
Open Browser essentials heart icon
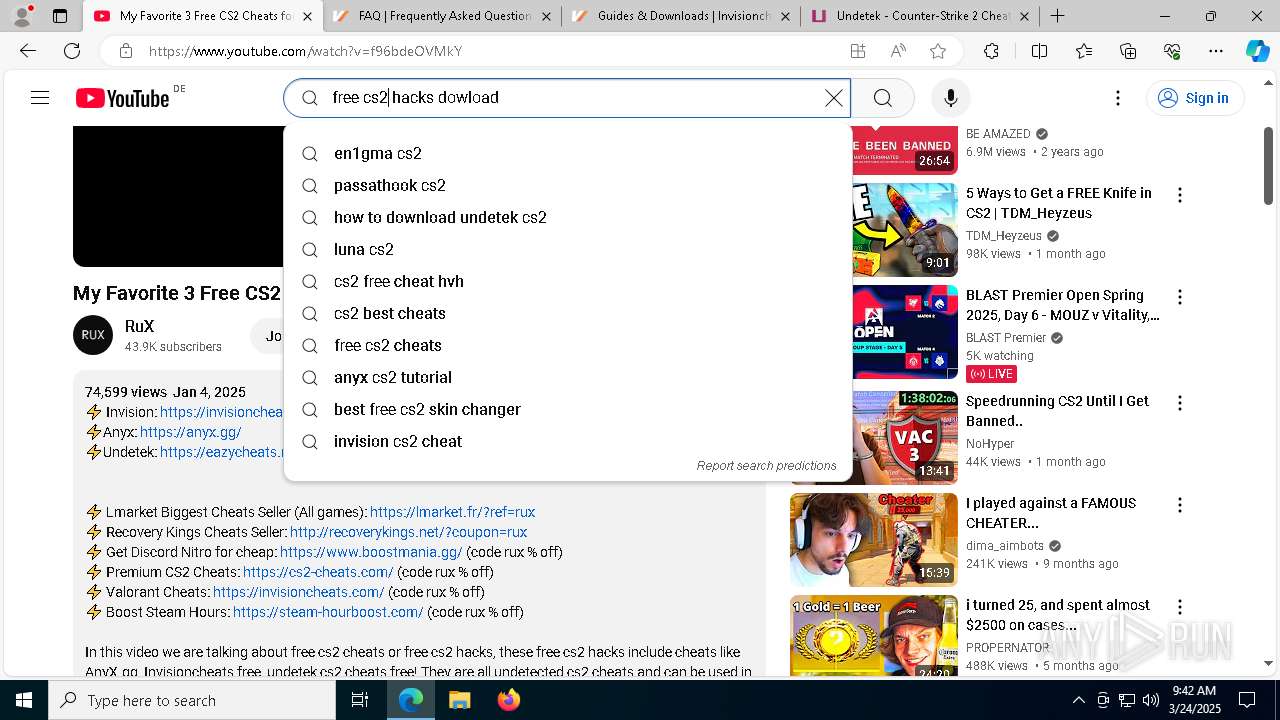[1172, 51]
